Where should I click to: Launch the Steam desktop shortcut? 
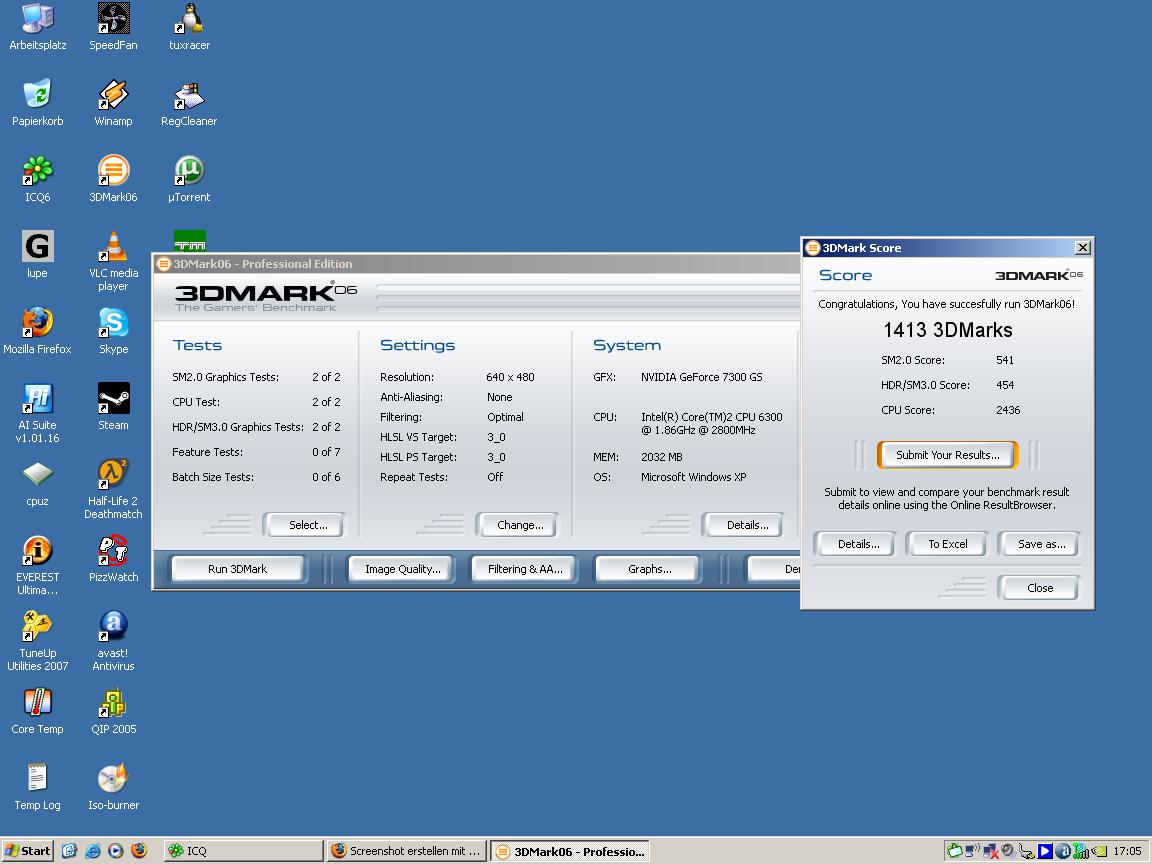113,407
